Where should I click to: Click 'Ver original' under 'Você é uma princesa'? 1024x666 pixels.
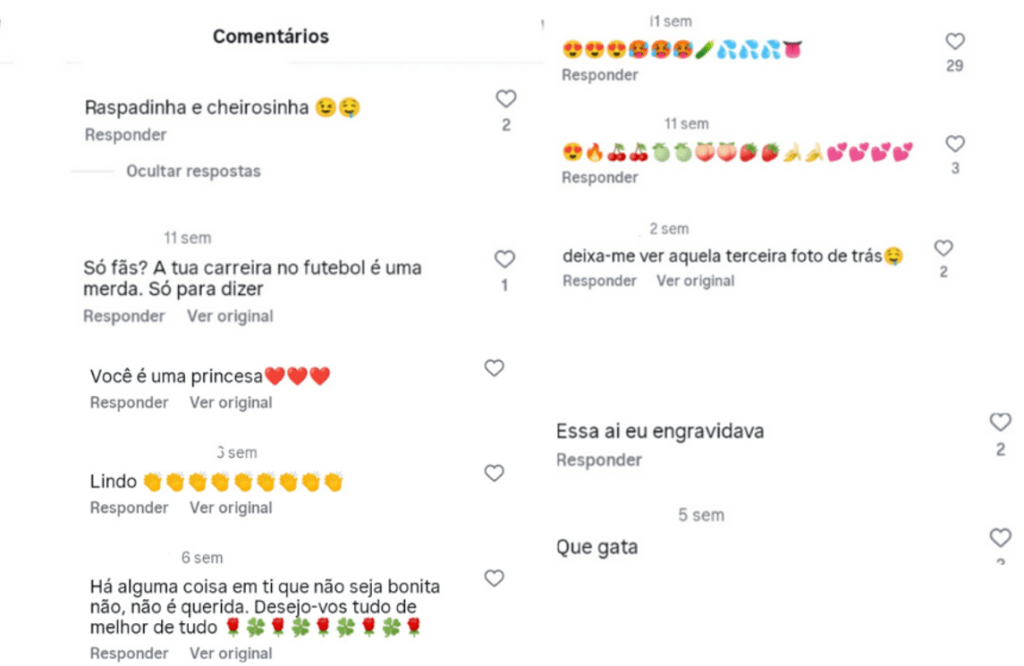[231, 402]
